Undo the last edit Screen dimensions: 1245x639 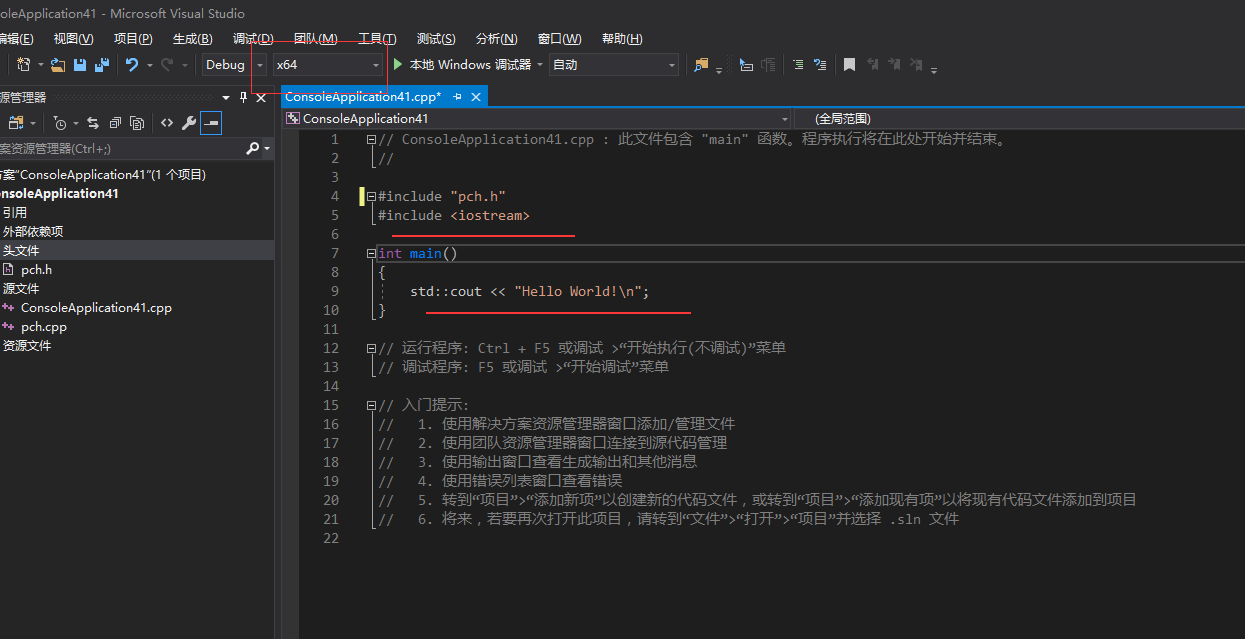[131, 64]
